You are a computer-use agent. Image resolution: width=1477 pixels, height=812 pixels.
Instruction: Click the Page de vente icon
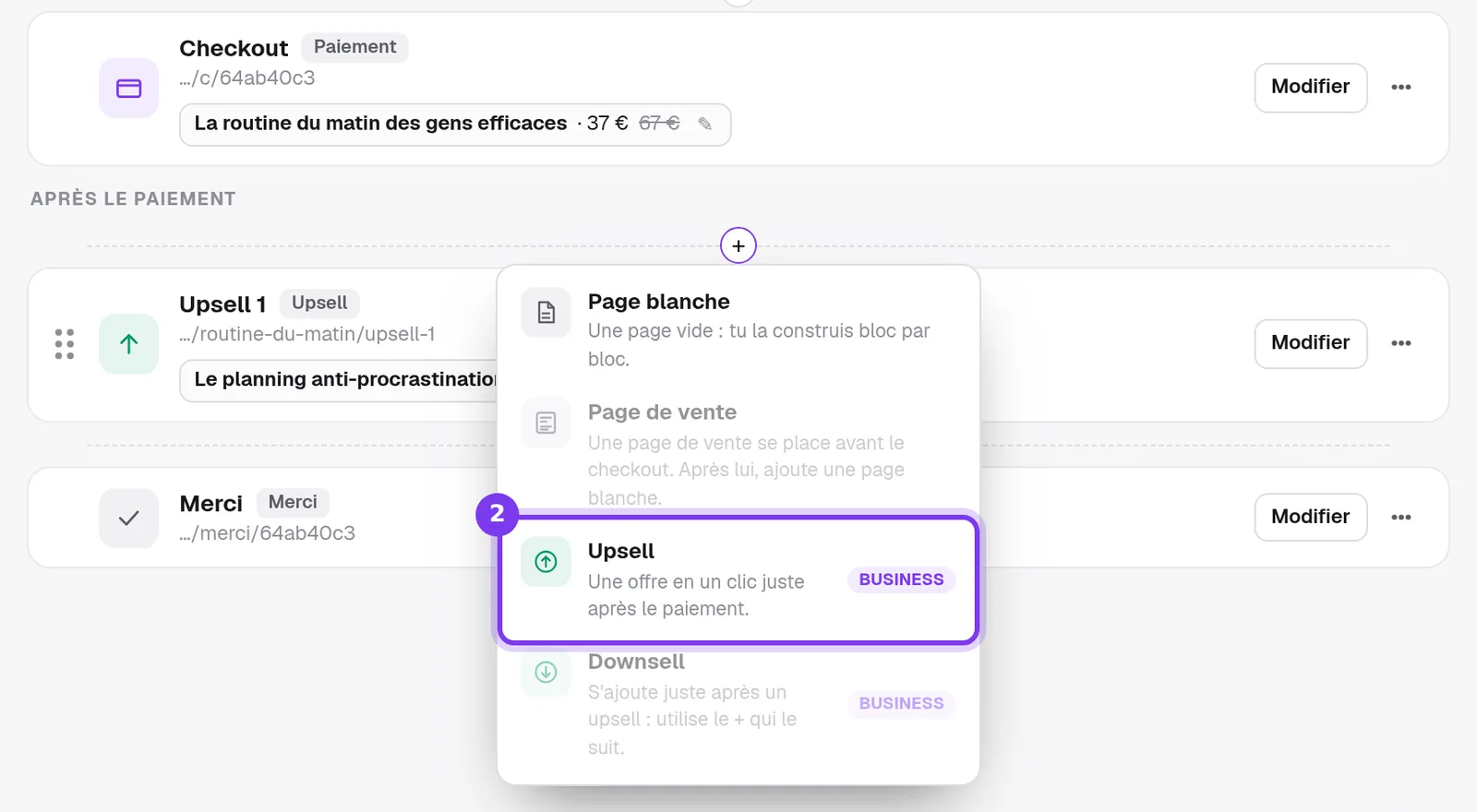pos(546,424)
